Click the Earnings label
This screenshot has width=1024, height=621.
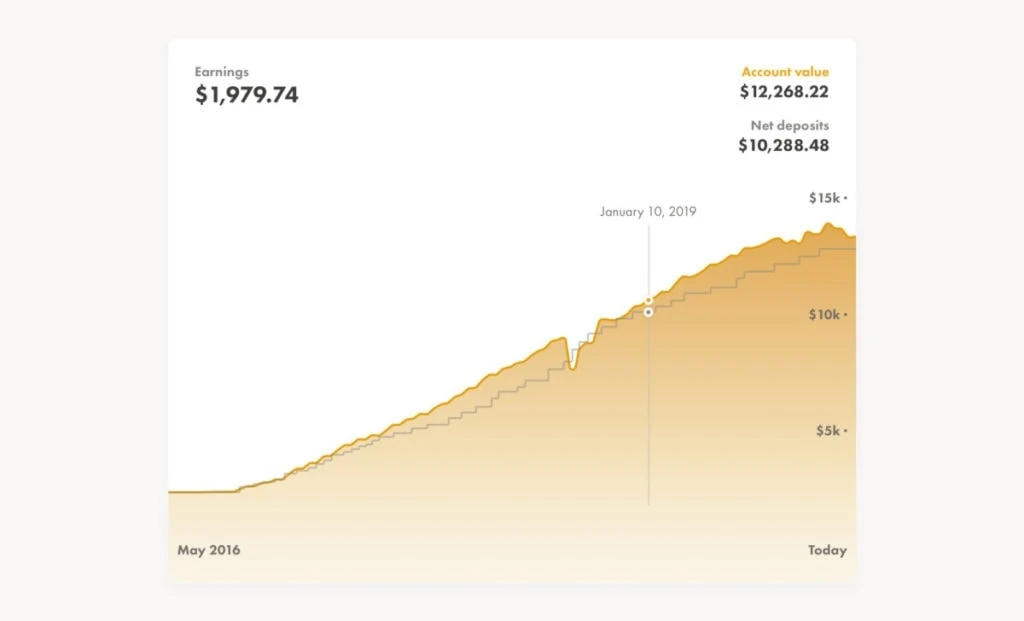coord(222,72)
